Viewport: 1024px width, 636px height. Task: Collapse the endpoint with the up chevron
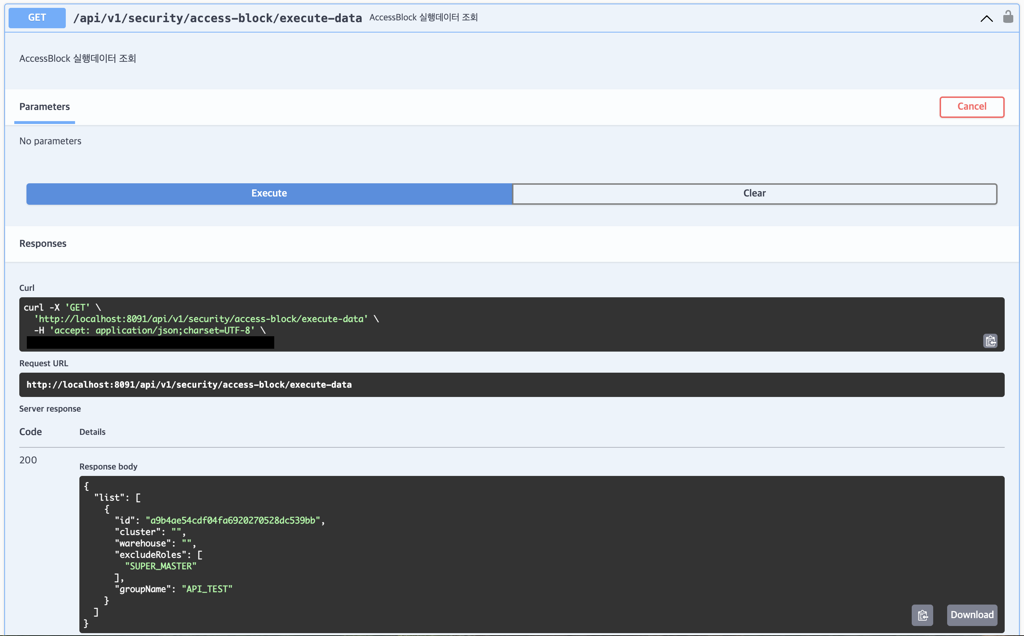pyautogui.click(x=986, y=18)
